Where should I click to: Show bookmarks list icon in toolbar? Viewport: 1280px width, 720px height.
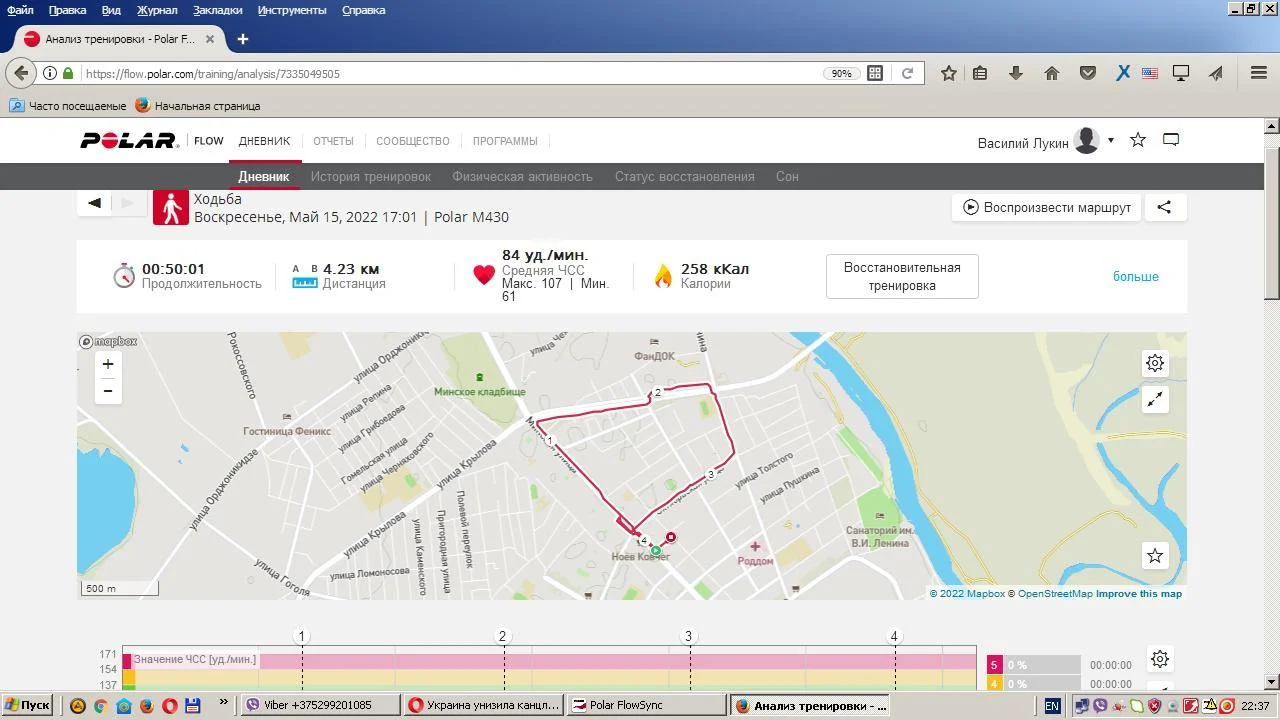(980, 73)
